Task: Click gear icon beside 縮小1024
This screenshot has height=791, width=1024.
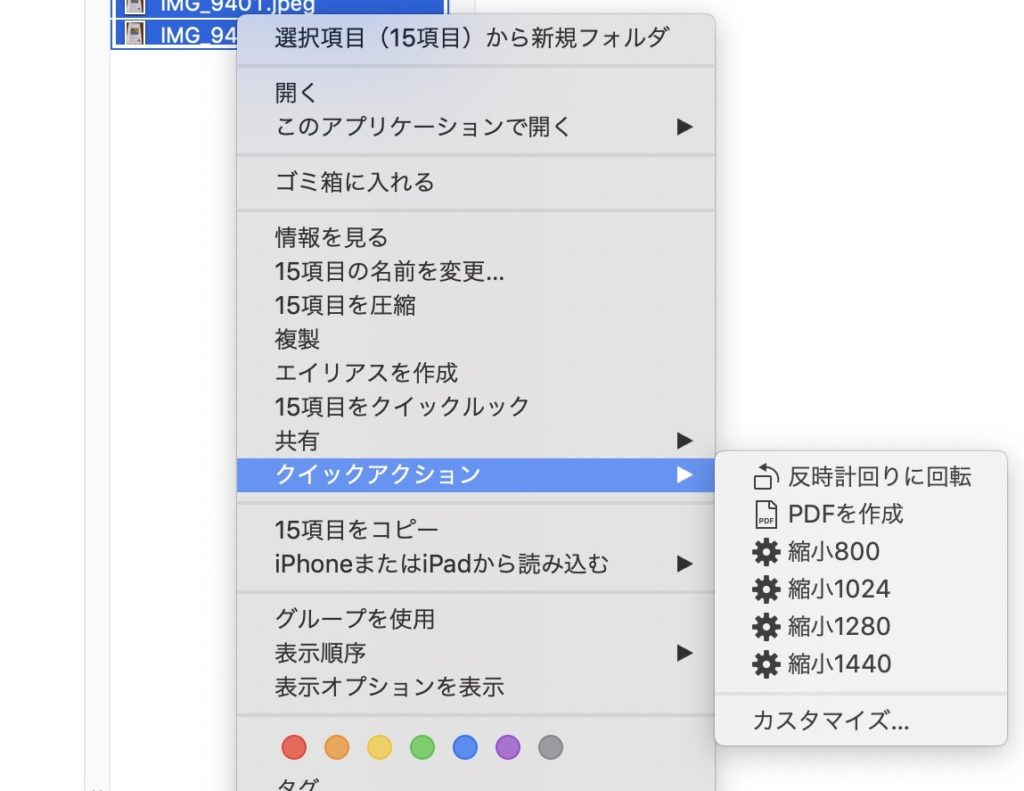Action: (x=765, y=590)
